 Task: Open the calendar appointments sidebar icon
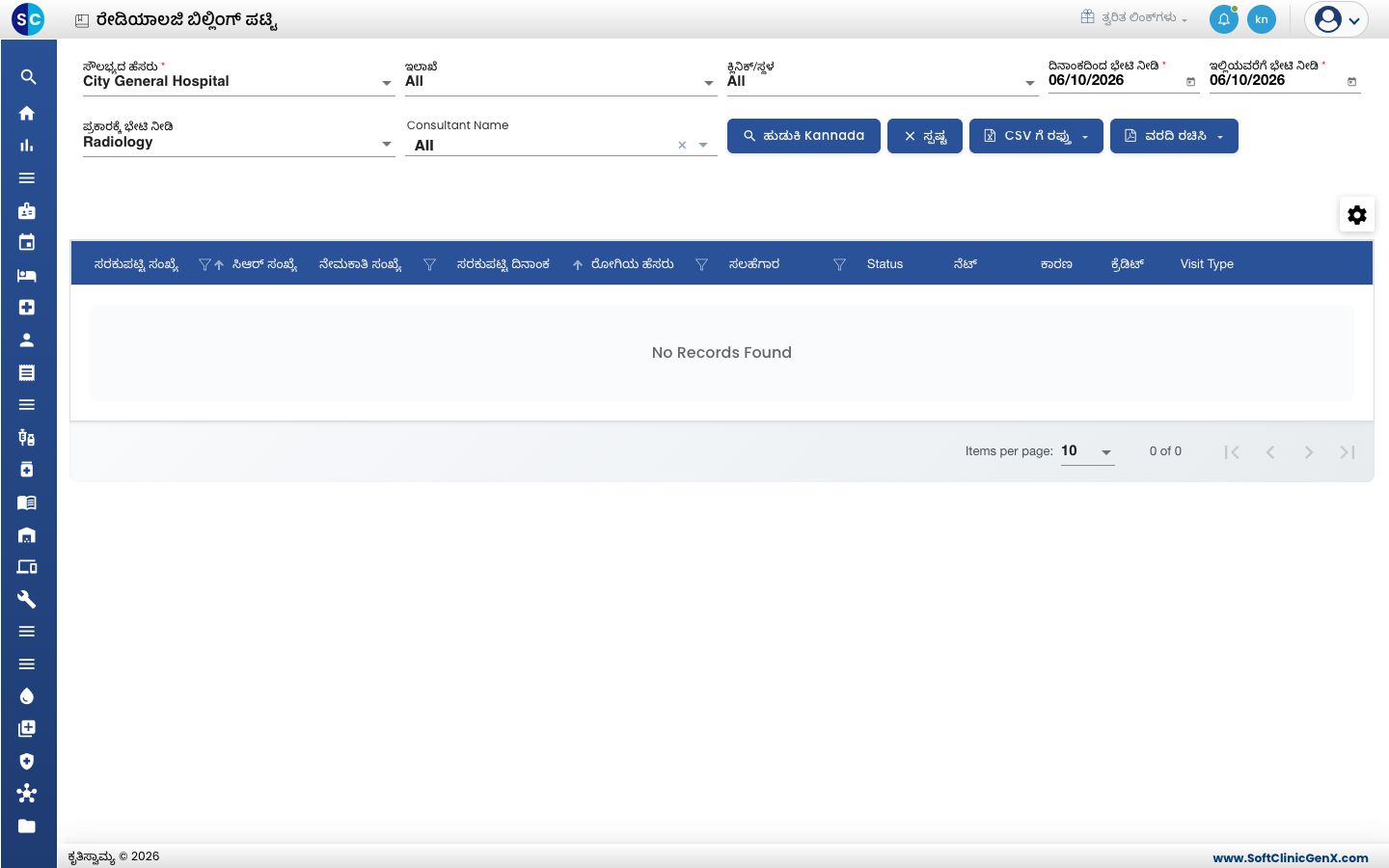27,242
